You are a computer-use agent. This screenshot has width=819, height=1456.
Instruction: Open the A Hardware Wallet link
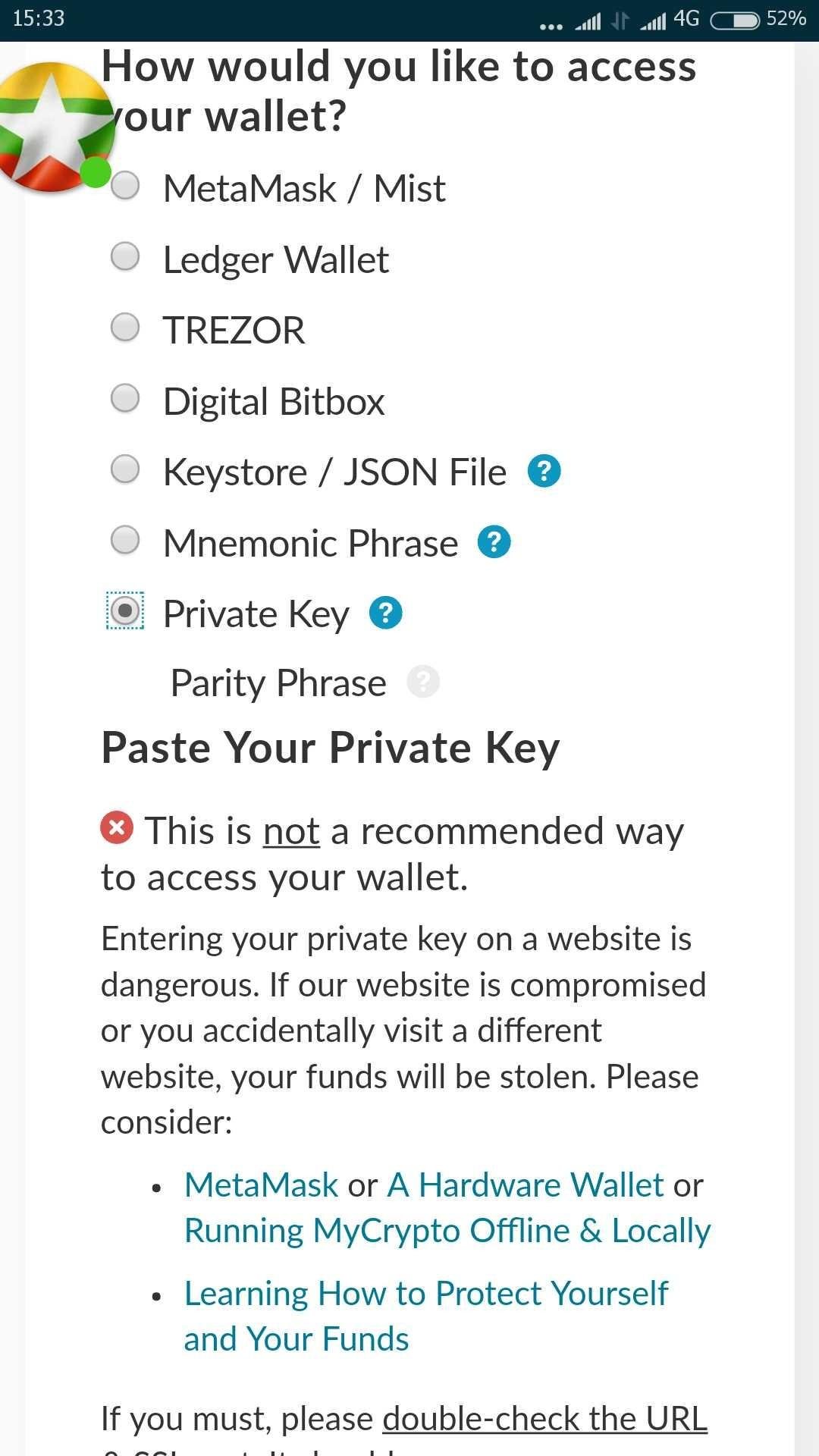click(526, 1185)
